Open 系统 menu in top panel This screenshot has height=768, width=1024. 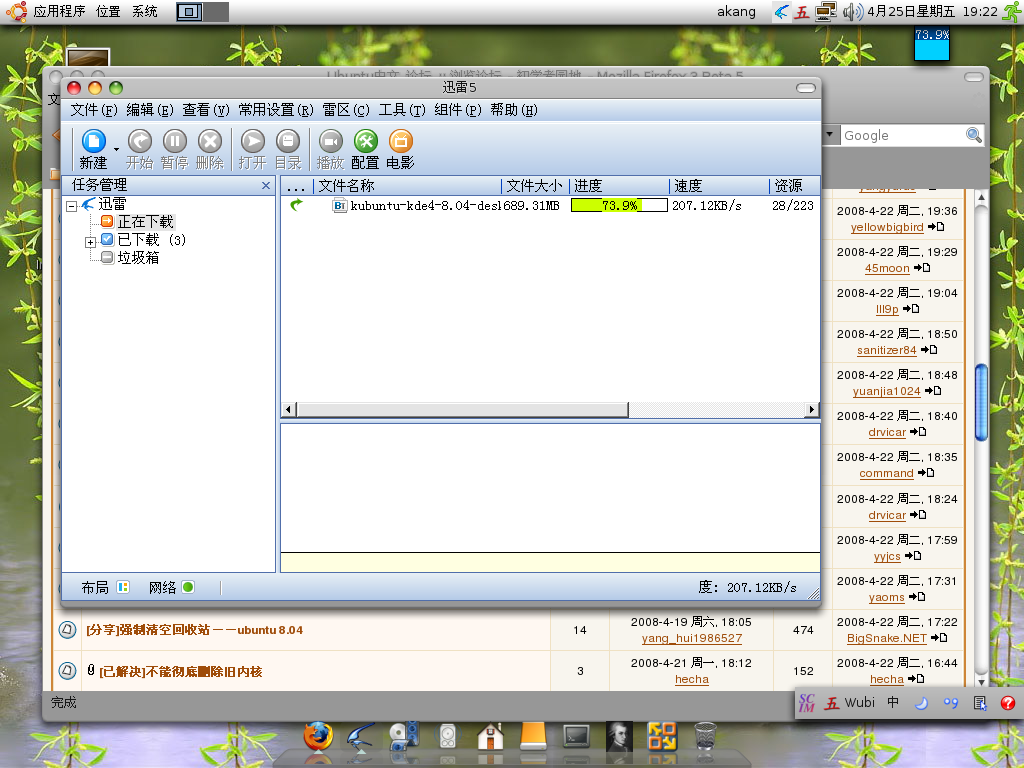point(144,11)
